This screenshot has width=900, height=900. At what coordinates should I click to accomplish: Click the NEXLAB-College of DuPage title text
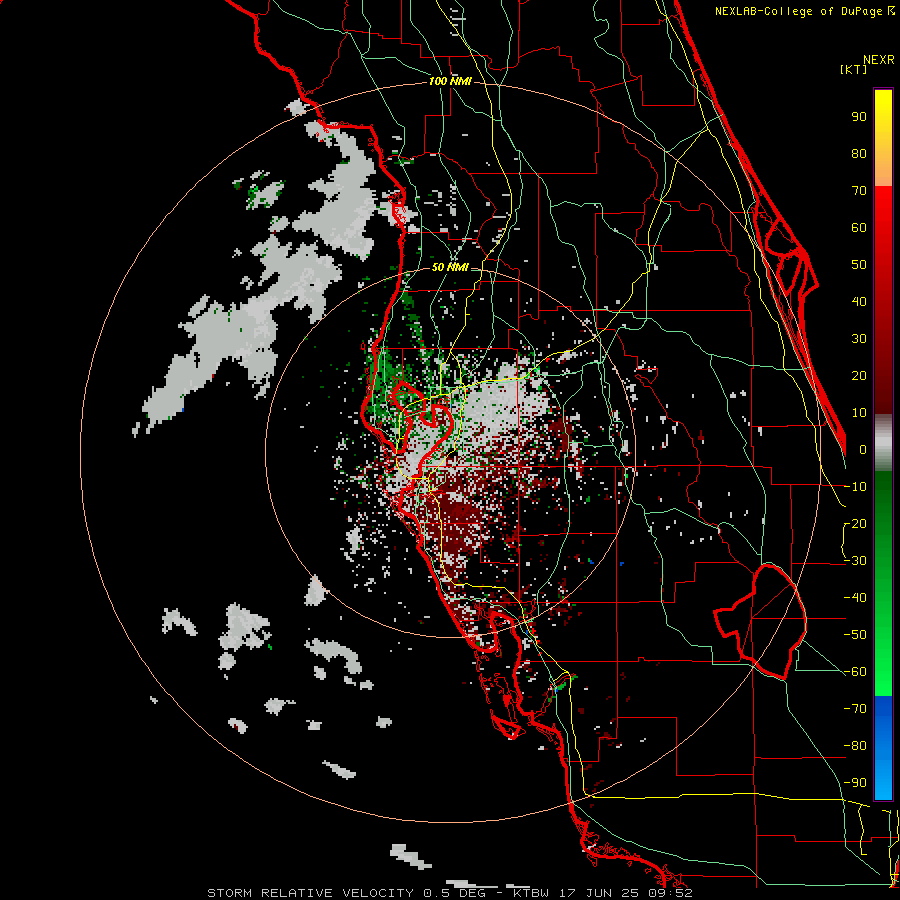pos(804,11)
